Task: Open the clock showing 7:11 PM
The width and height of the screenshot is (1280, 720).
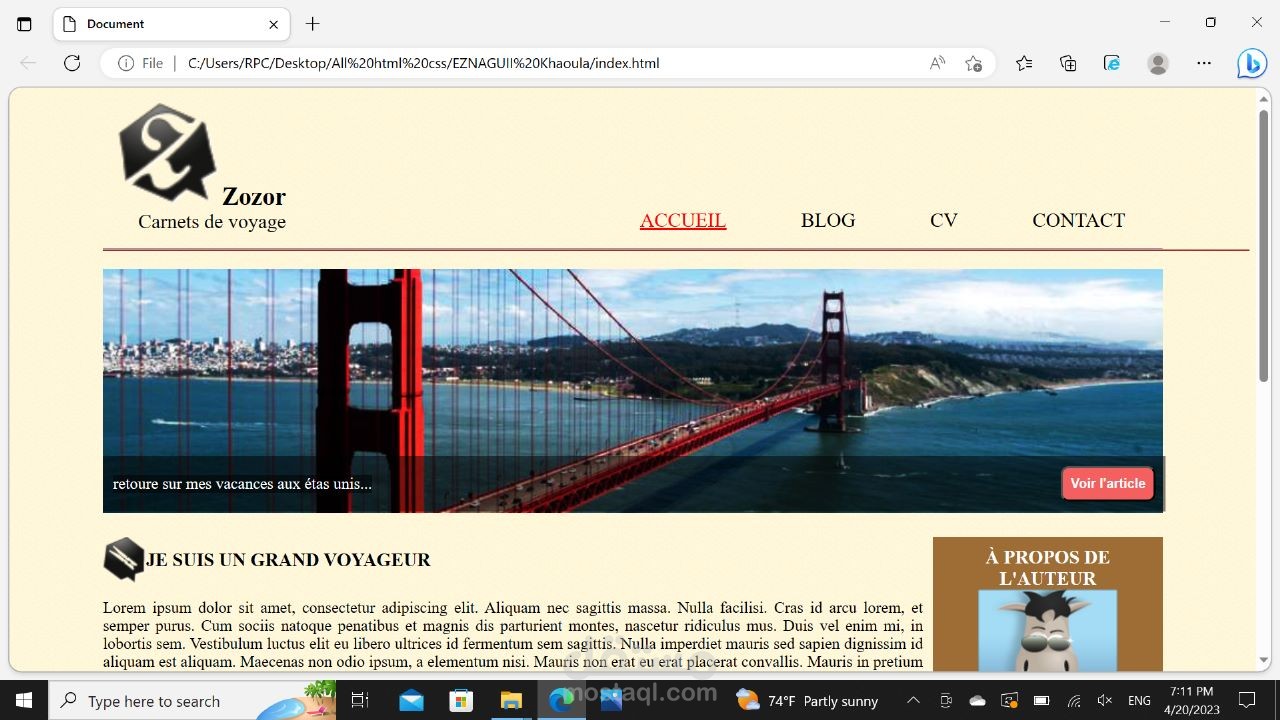Action: [x=1192, y=700]
